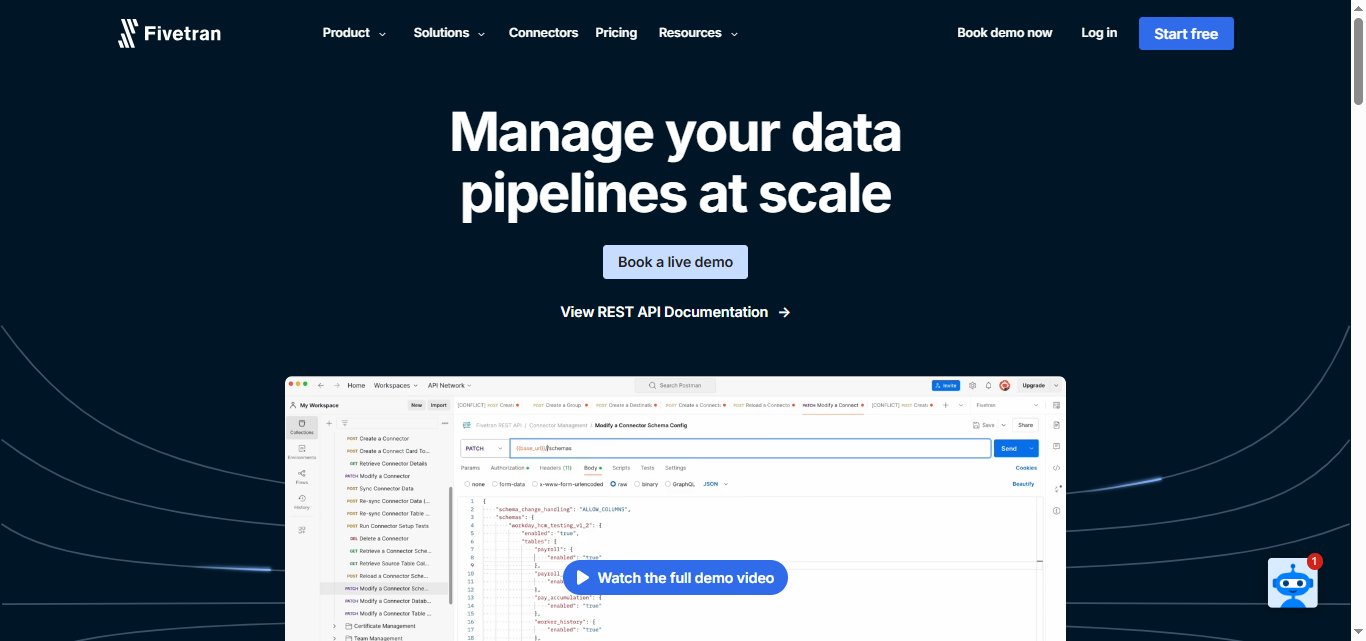Click the Search Postman field
1366x641 pixels.
(675, 385)
